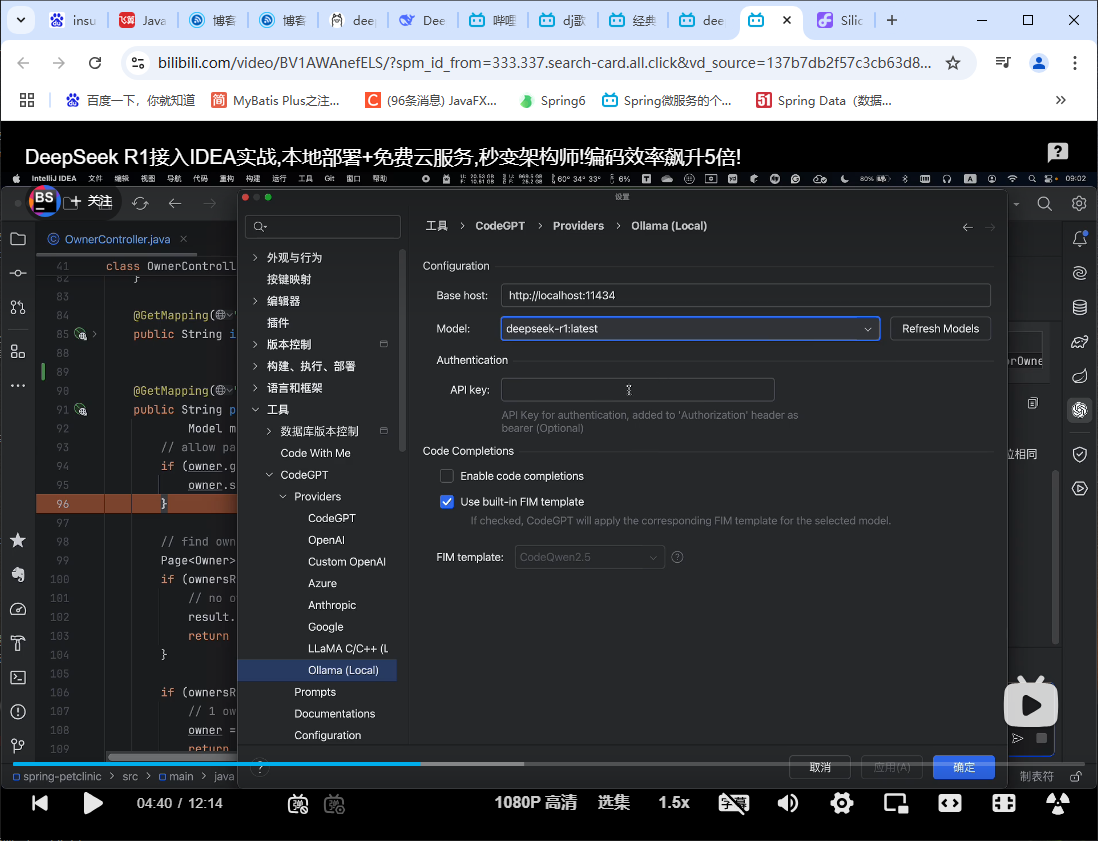The width and height of the screenshot is (1098, 841).
Task: Click the large Bilibili play overlay button
Action: pos(1031,702)
